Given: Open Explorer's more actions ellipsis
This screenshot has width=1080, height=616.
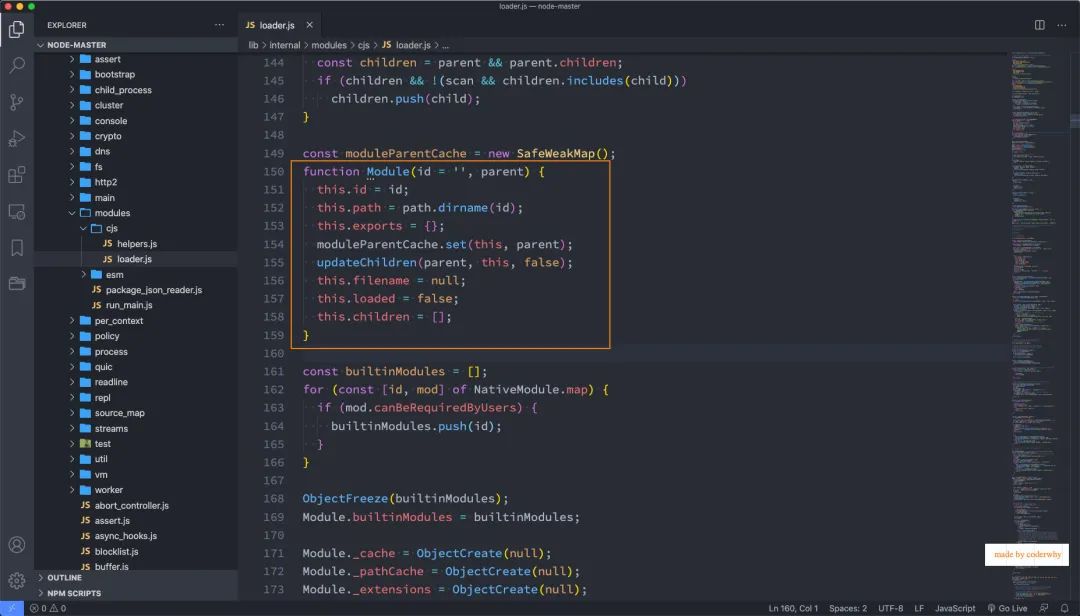Looking at the screenshot, I should [219, 25].
